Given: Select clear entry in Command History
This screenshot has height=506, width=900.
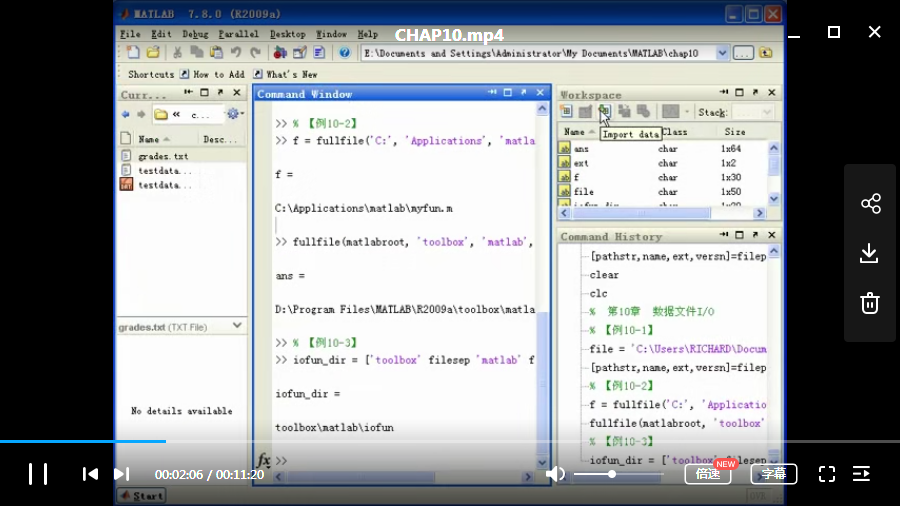Looking at the screenshot, I should click(x=604, y=275).
